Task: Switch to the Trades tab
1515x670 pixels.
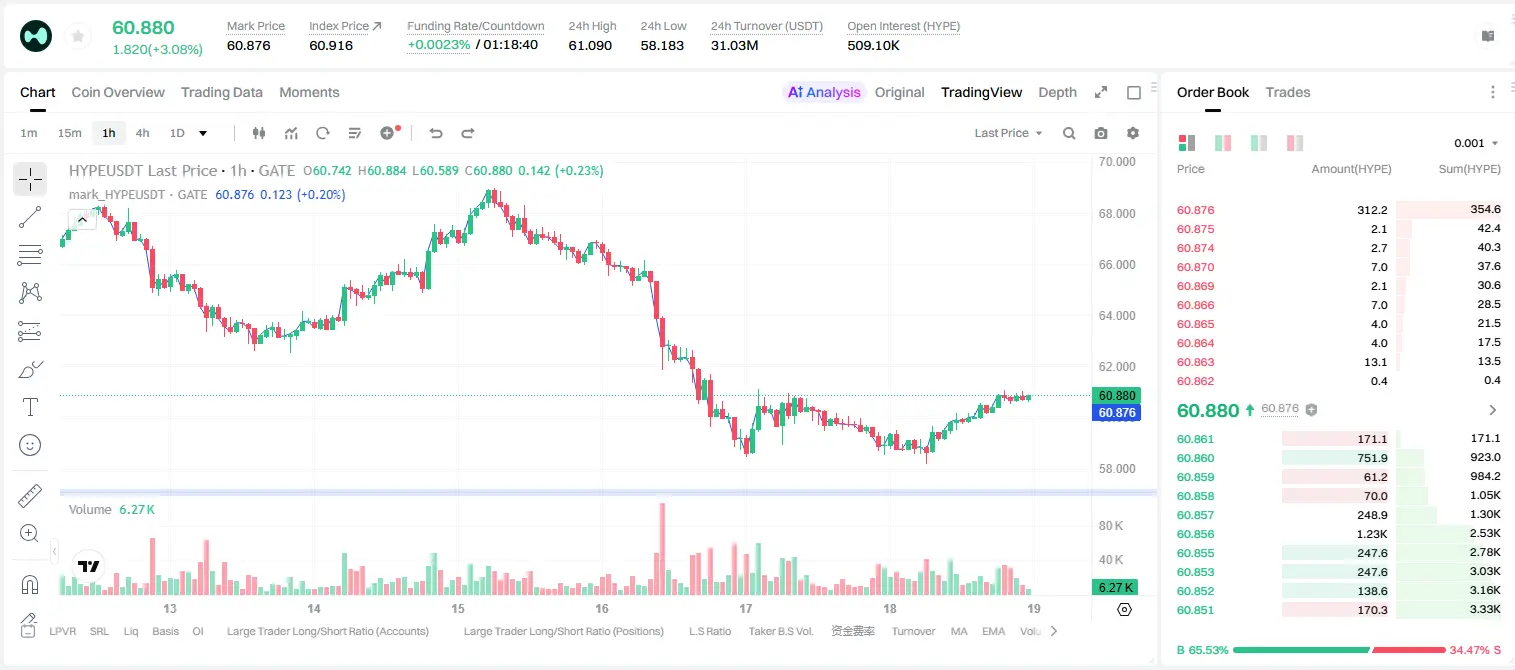Action: 1288,92
